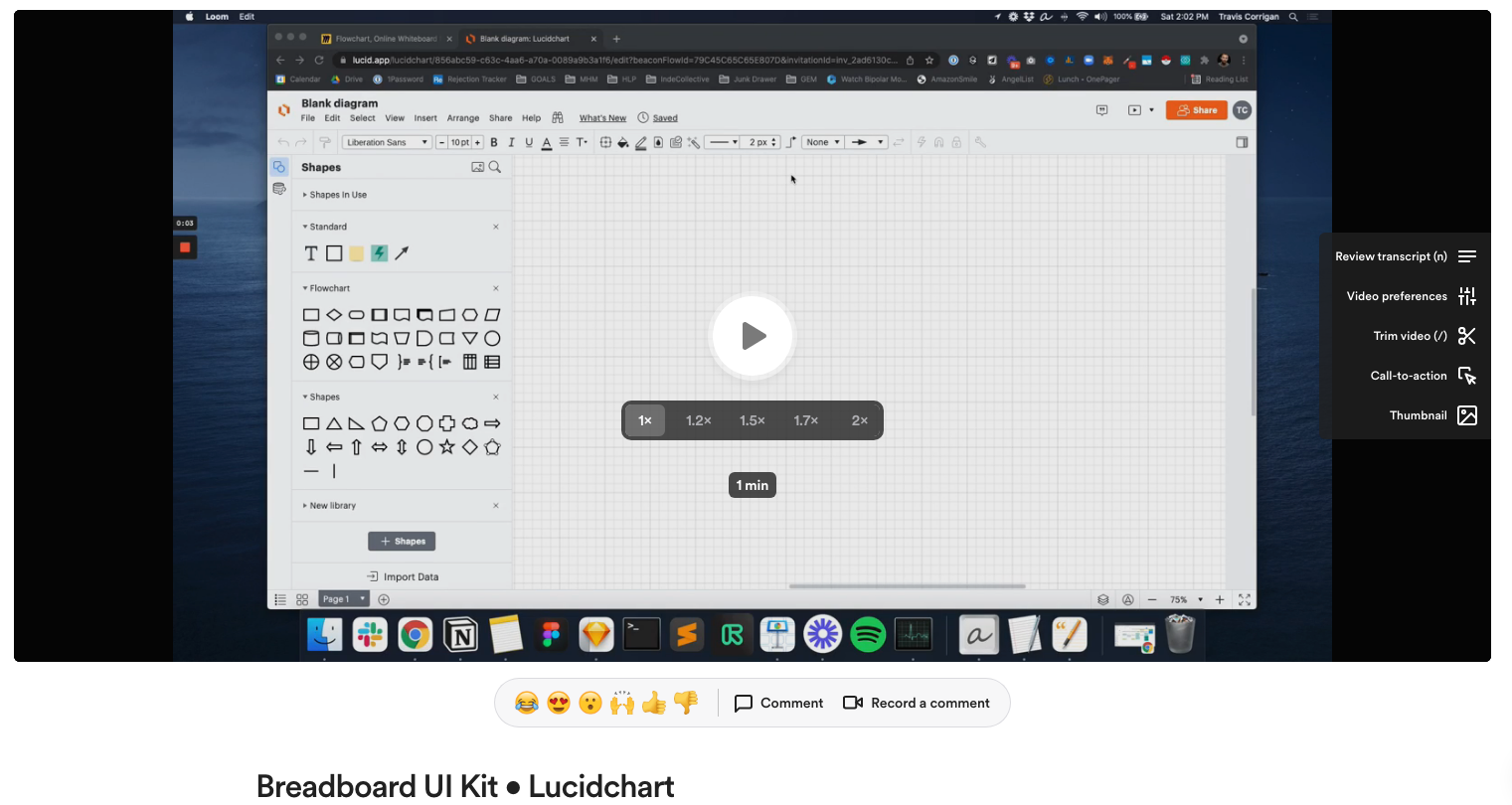Select the arrow line shape in Standard
This screenshot has width=1512, height=805.
402,253
